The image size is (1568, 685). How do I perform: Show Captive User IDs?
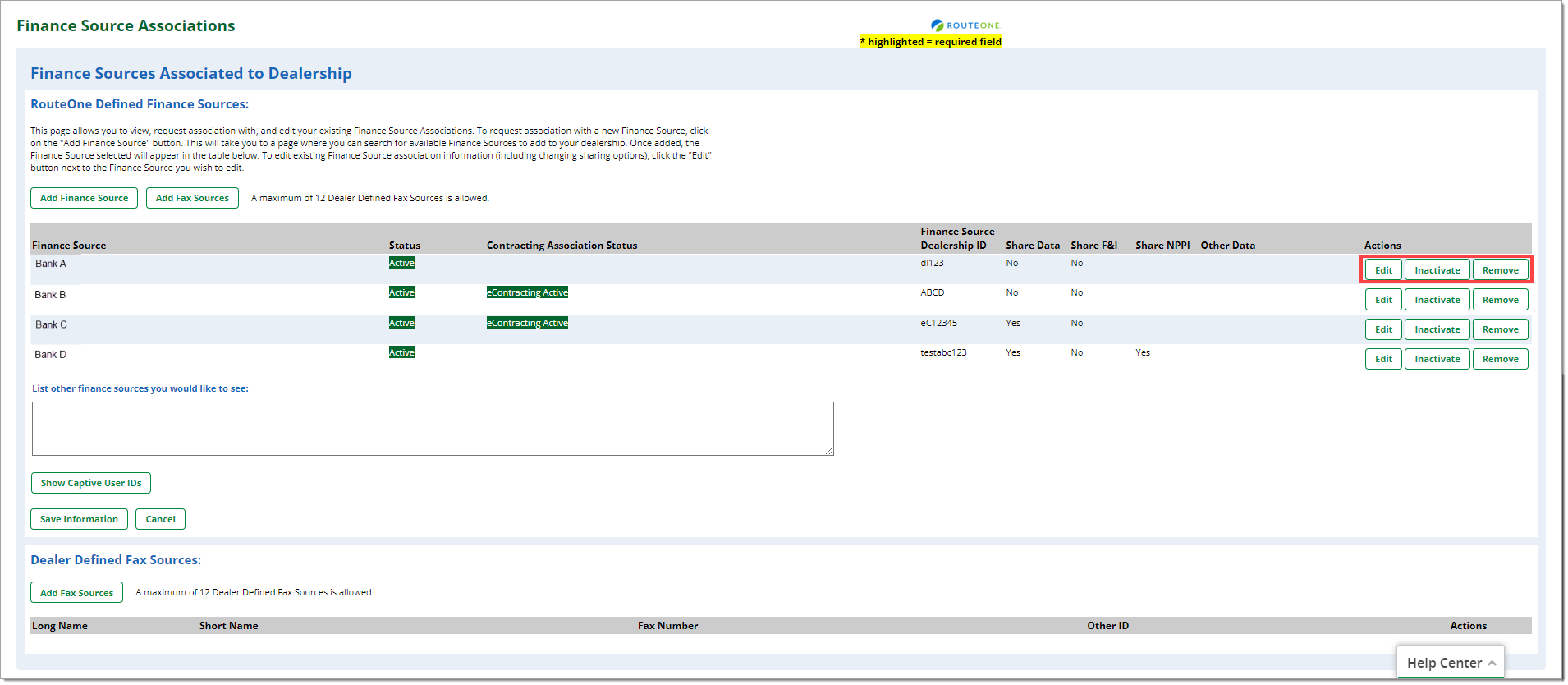click(x=91, y=483)
